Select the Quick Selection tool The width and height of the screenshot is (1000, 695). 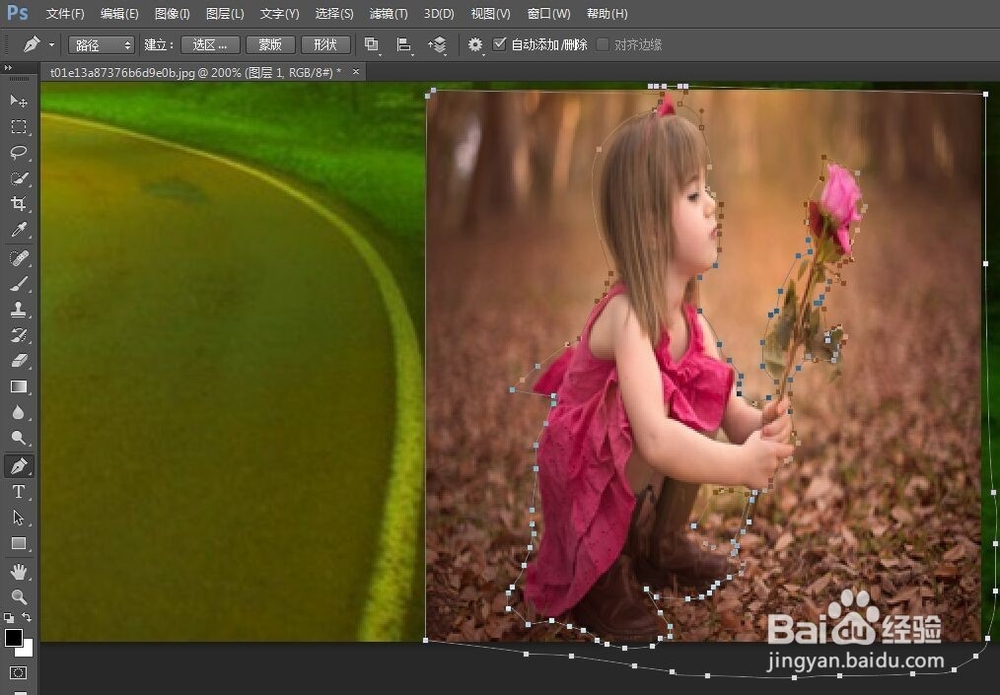click(x=18, y=178)
